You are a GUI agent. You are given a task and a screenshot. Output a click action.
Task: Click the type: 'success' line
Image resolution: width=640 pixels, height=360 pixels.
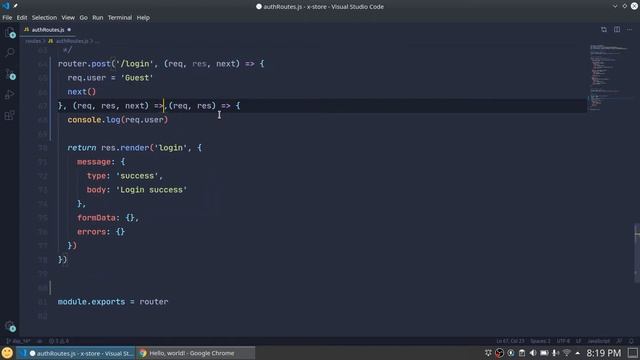[124, 176]
